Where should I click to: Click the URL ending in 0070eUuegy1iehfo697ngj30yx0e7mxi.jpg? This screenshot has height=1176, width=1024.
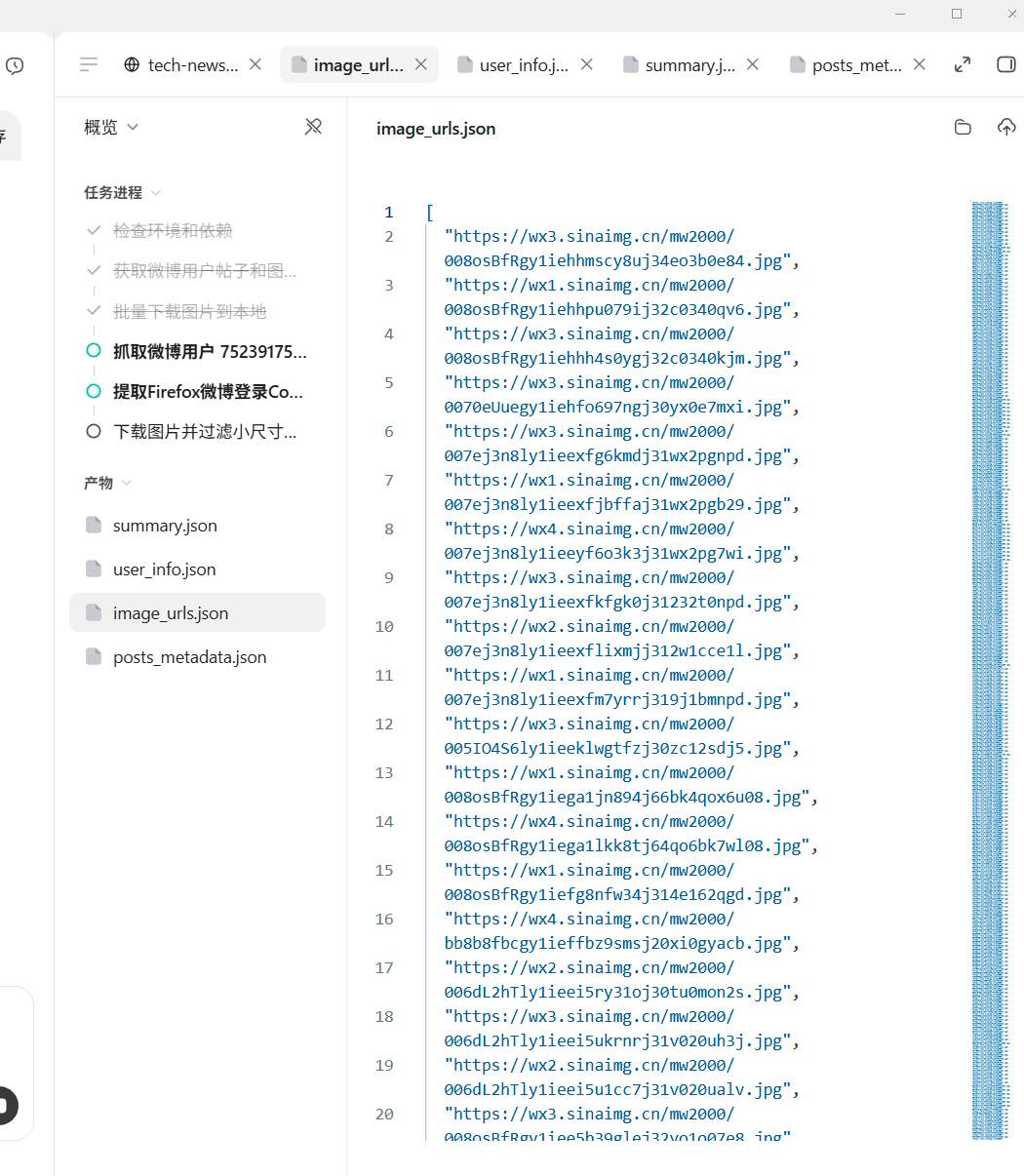[622, 395]
